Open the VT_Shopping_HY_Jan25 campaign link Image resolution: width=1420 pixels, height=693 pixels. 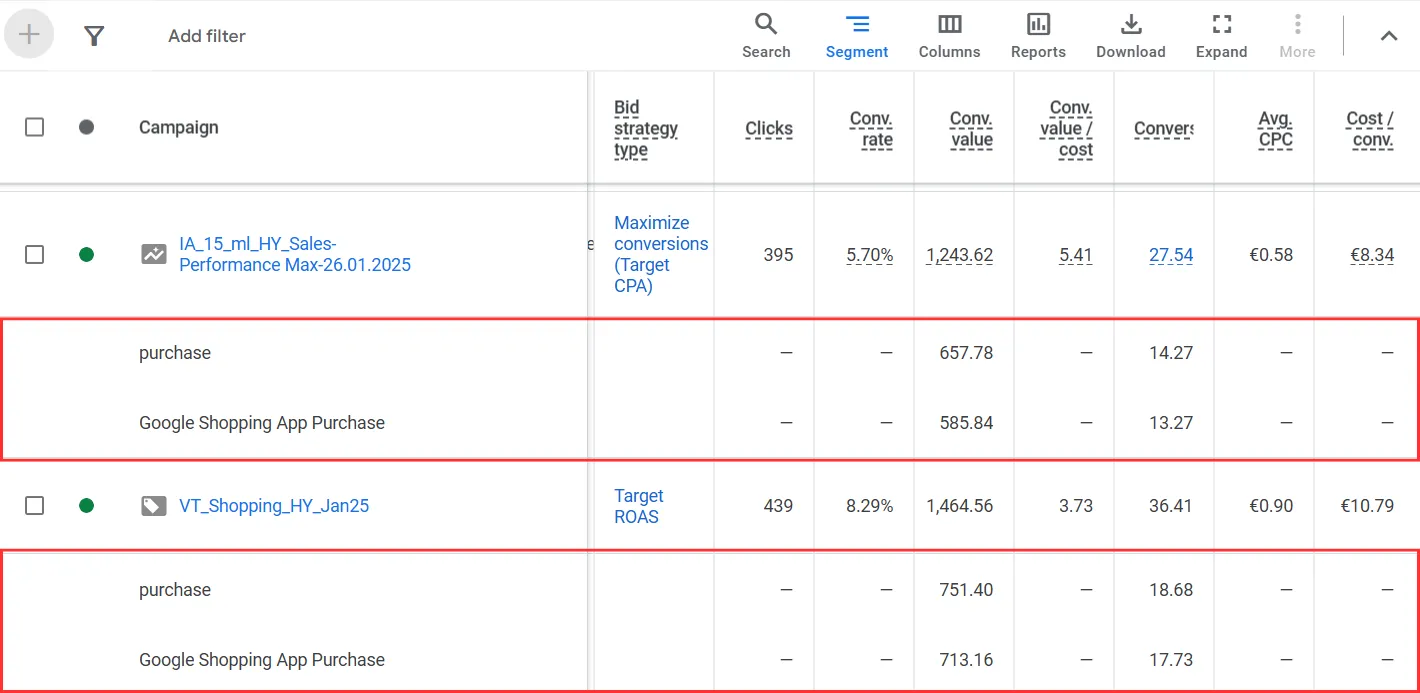point(274,506)
